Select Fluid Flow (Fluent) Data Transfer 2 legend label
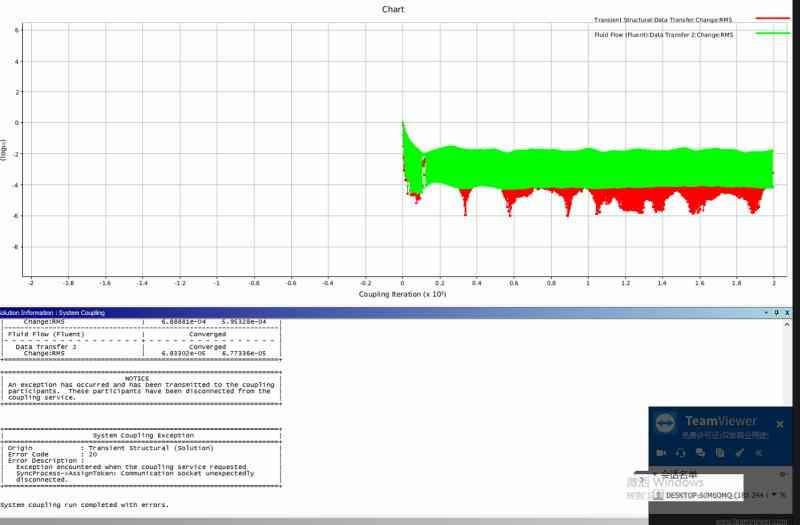This screenshot has height=525, width=800. (x=663, y=35)
